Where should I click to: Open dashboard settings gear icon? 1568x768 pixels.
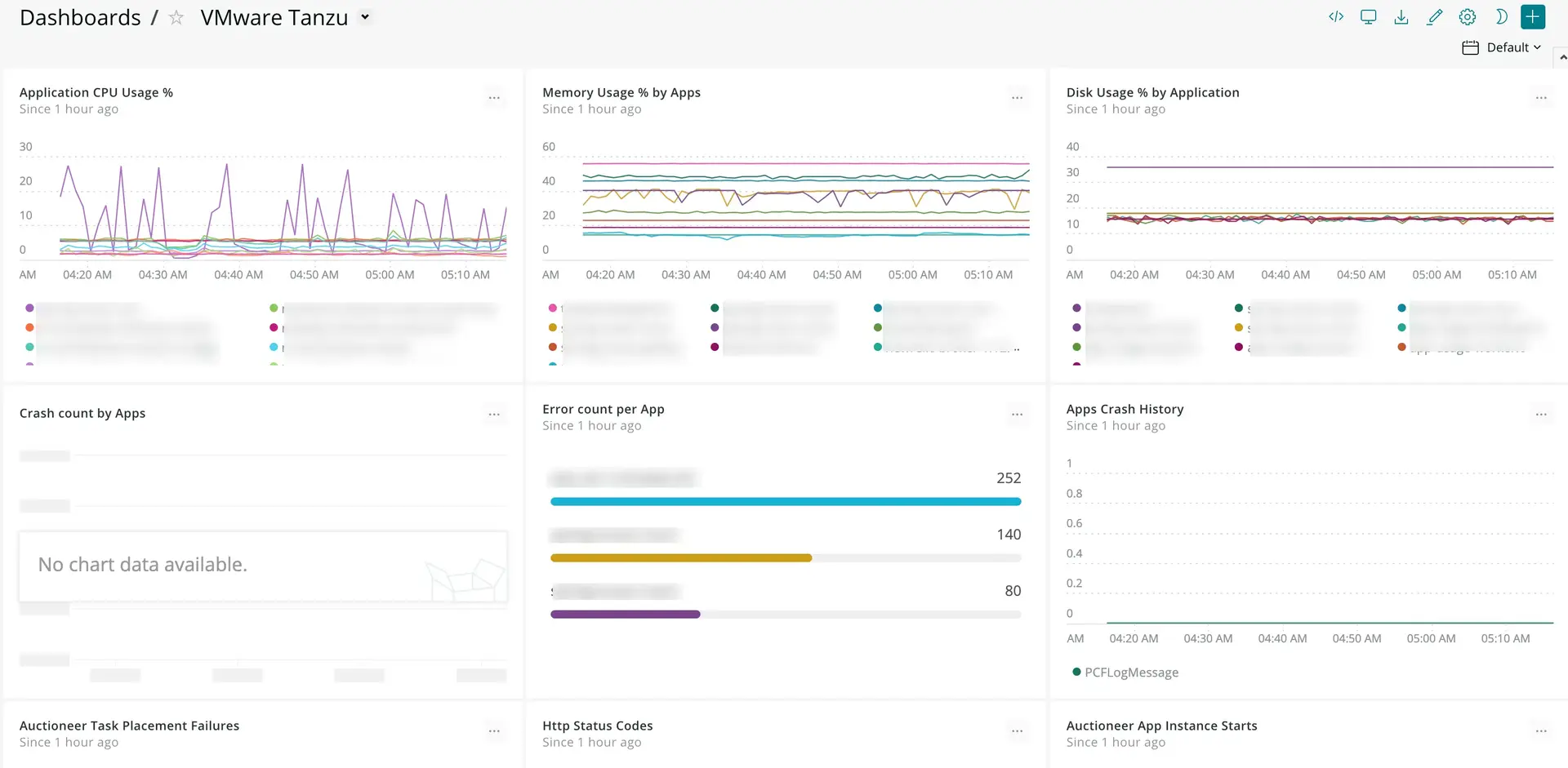pos(1468,17)
